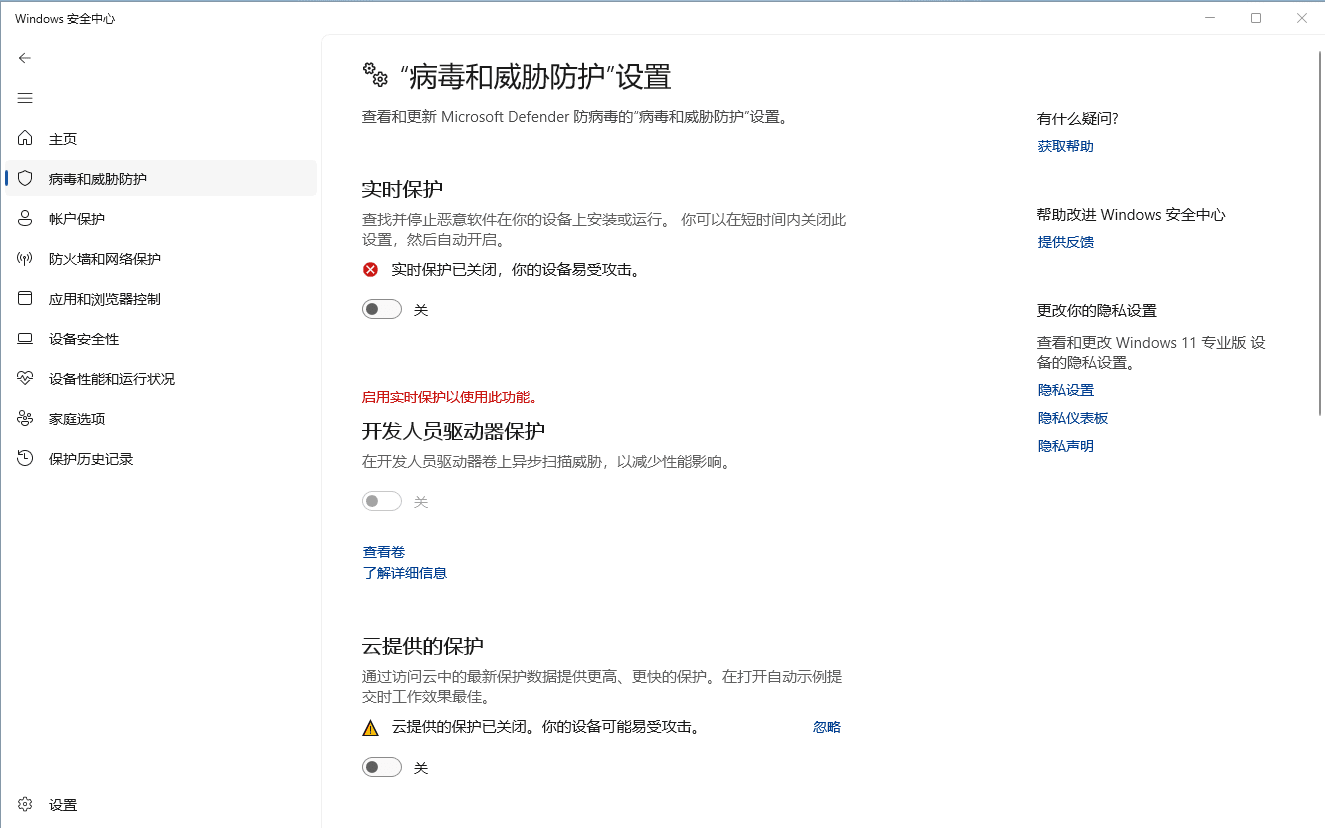Open 家庭选项 section

point(161,419)
